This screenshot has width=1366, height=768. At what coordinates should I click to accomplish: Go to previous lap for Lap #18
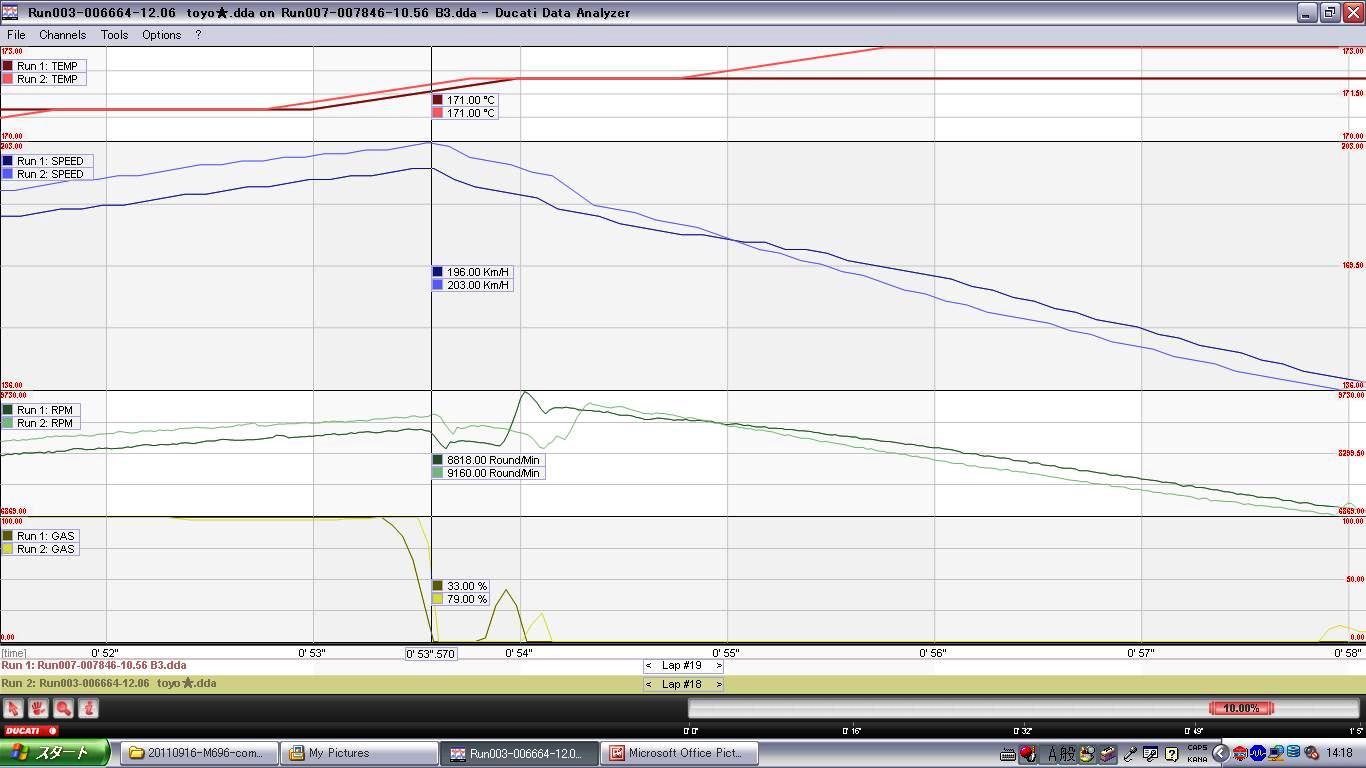649,685
